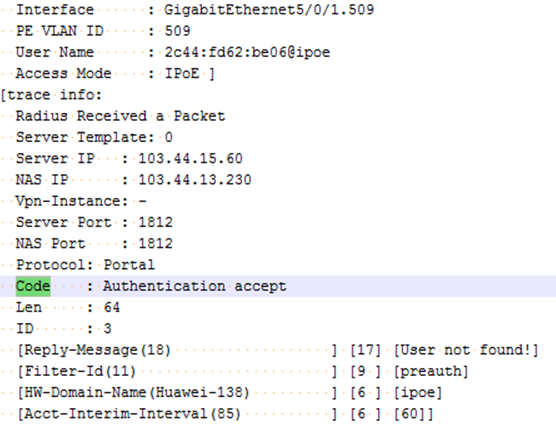
Task: Click the Protocol Portal text
Action: (85, 265)
